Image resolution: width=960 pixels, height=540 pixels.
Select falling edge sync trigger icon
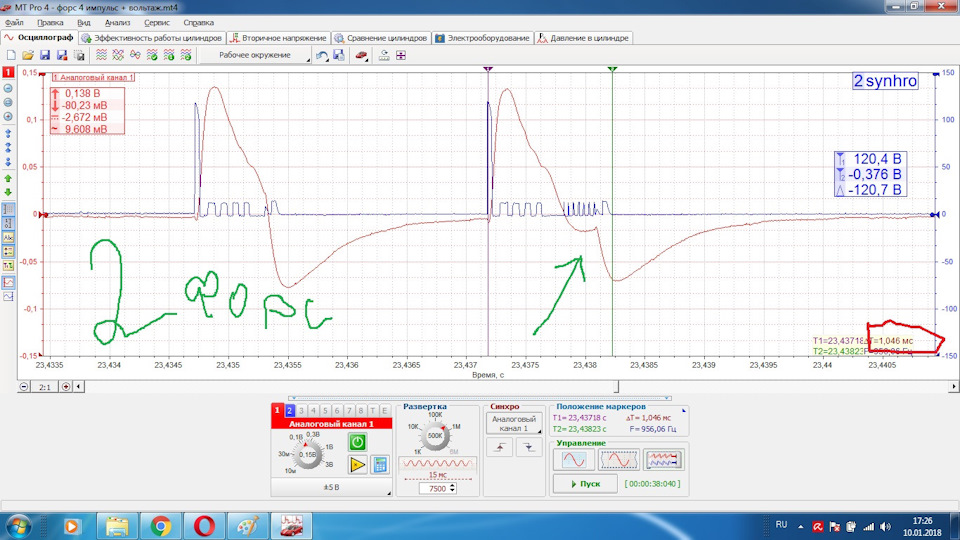pos(528,447)
